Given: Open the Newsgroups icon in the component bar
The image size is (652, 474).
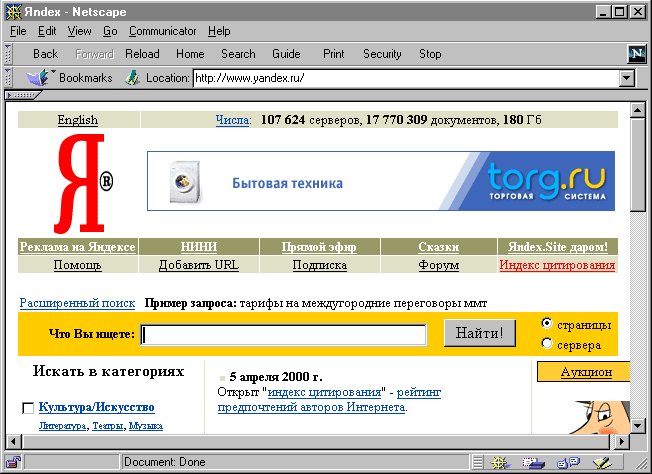Looking at the screenshot, I should point(568,462).
